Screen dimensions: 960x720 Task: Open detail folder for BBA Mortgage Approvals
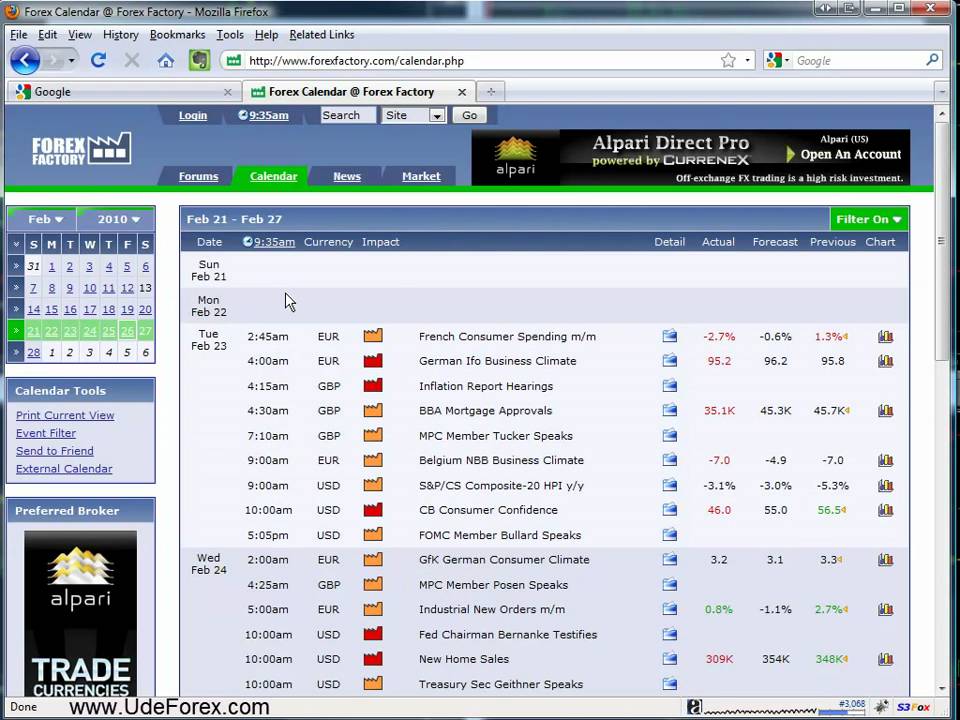click(670, 410)
